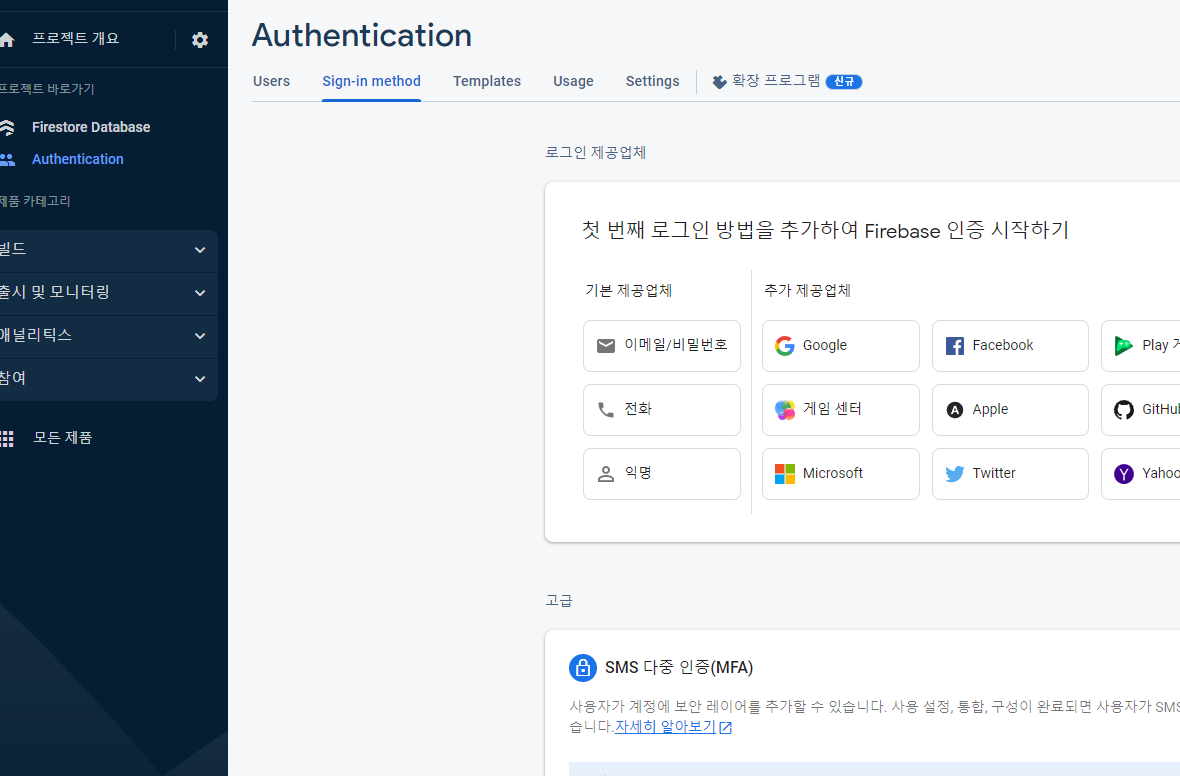The image size is (1180, 776).
Task: Click the Facebook logo icon
Action: click(955, 345)
